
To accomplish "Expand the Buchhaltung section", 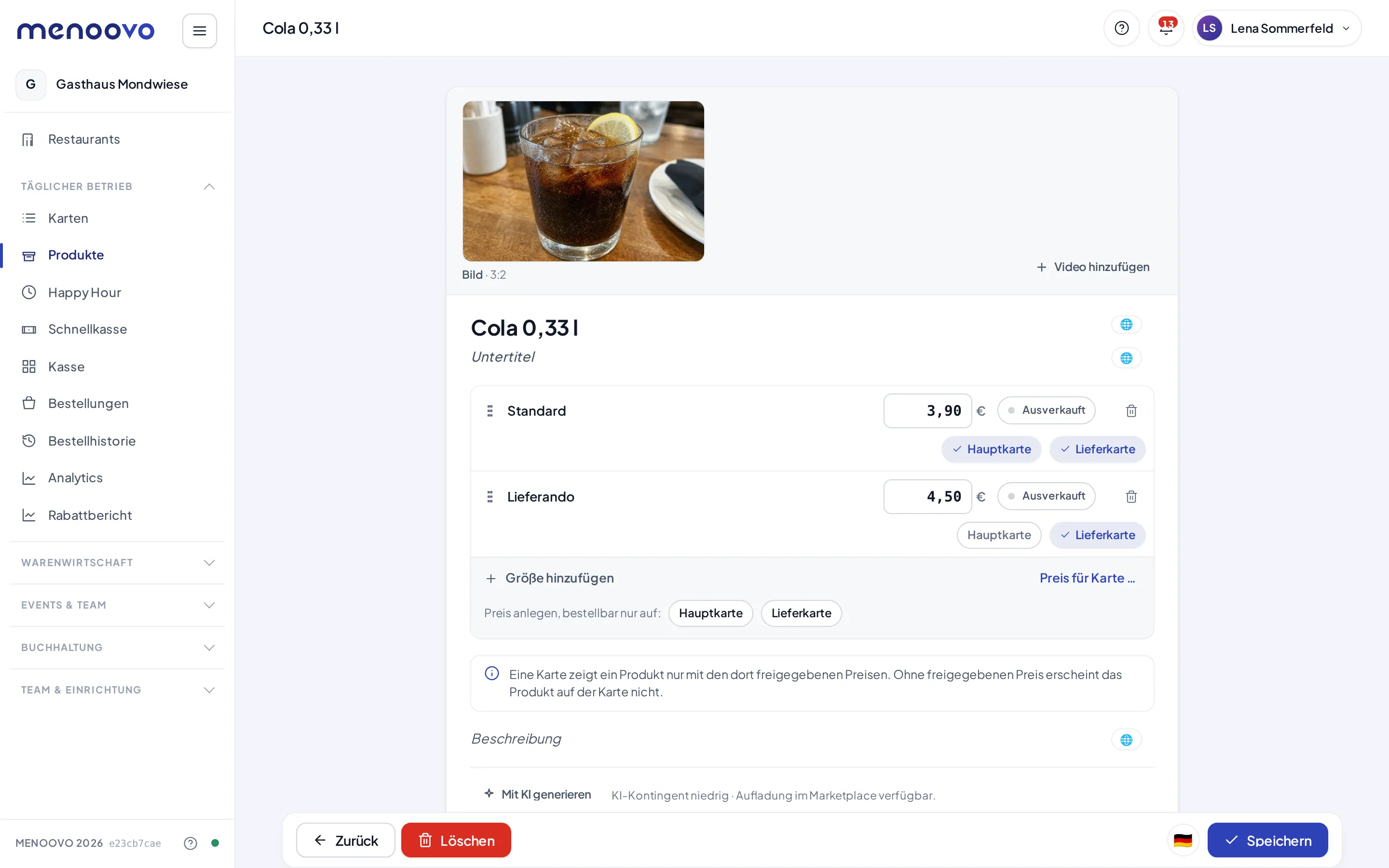I will point(117,648).
